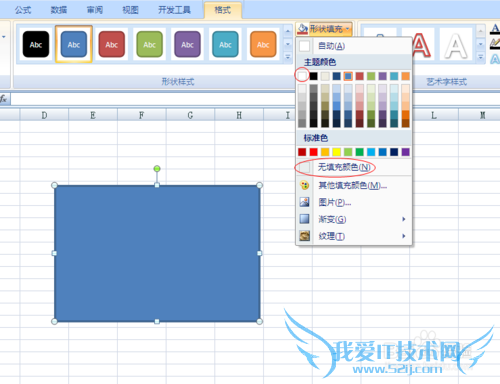Open the text fill A icon
The height and width of the screenshot is (384, 500).
coord(495,29)
